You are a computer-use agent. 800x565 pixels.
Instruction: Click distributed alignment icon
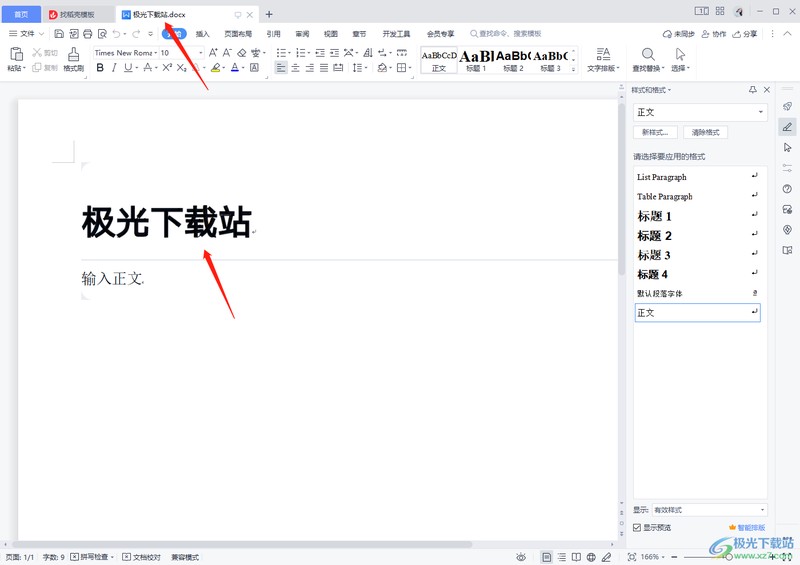[x=338, y=67]
